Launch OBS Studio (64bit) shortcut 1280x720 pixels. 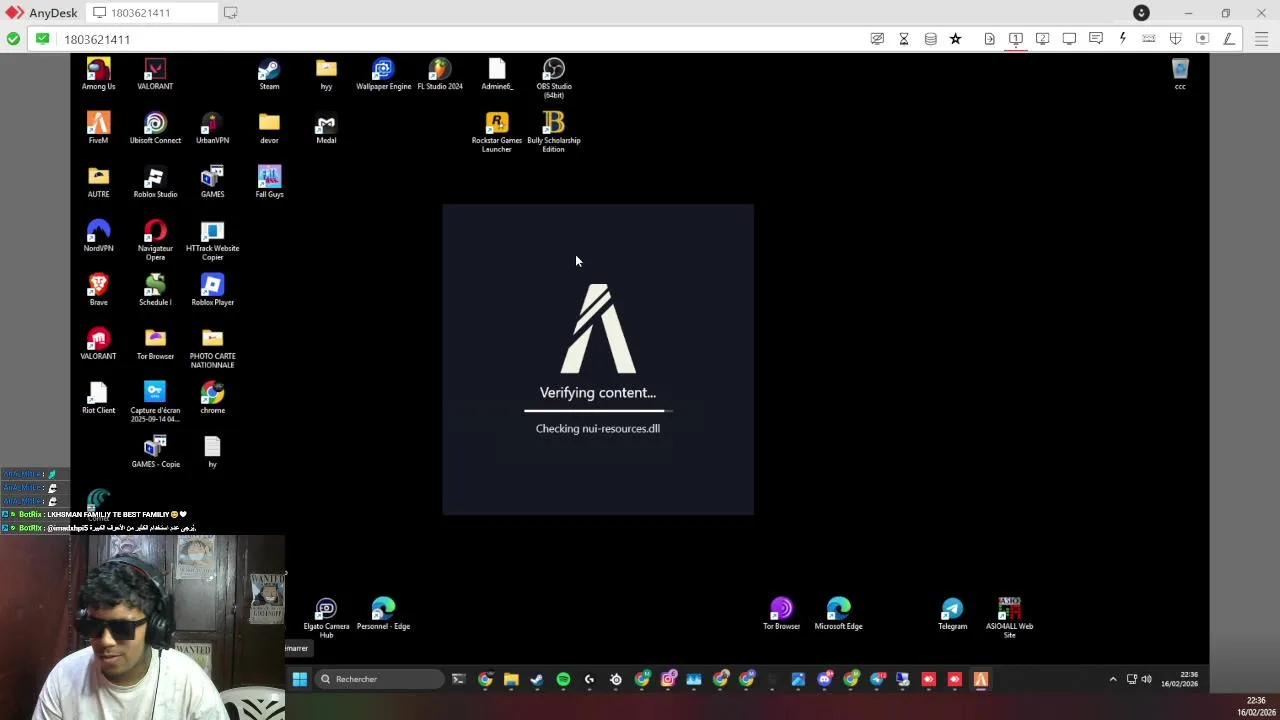(x=554, y=78)
